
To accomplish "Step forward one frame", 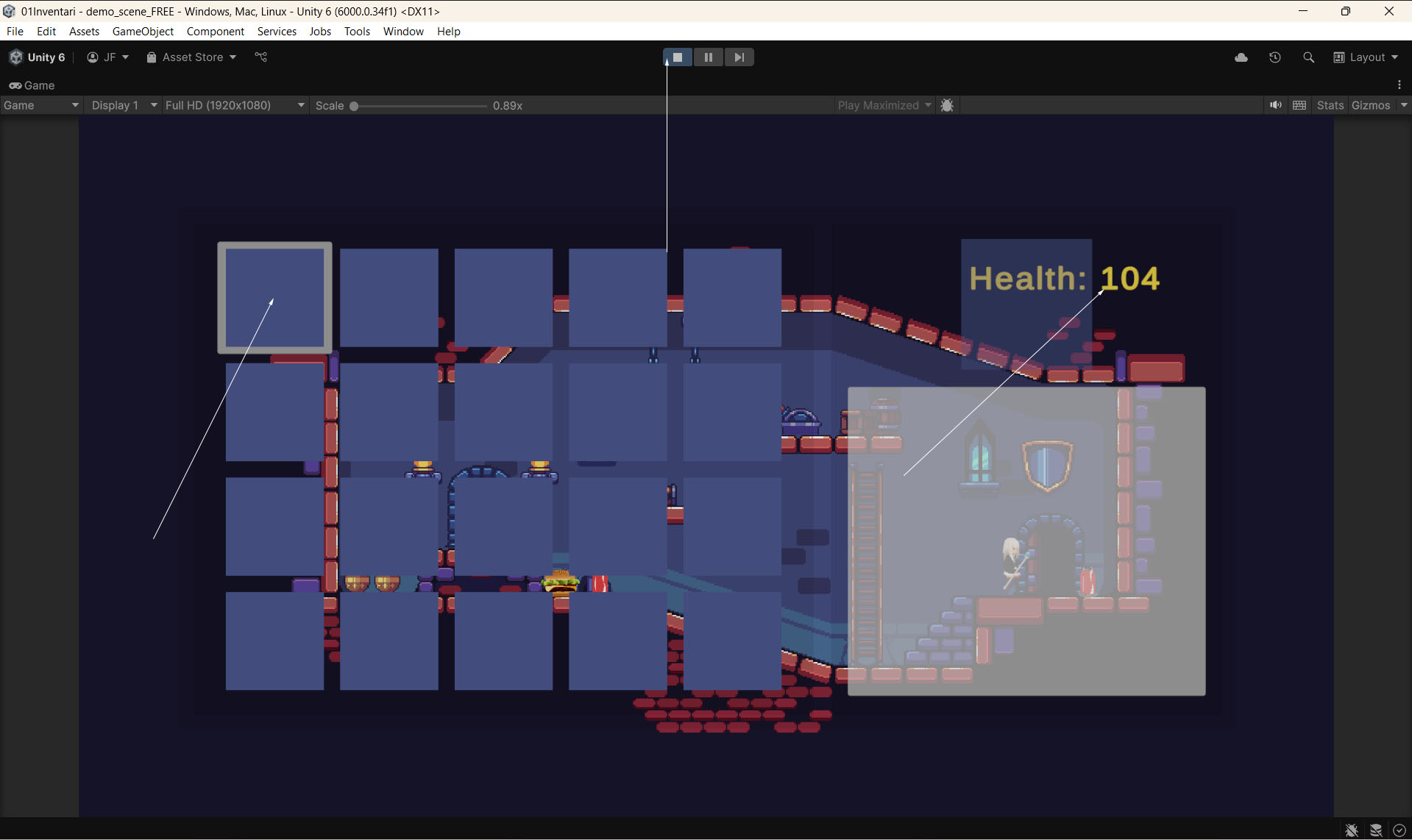I will (x=739, y=57).
